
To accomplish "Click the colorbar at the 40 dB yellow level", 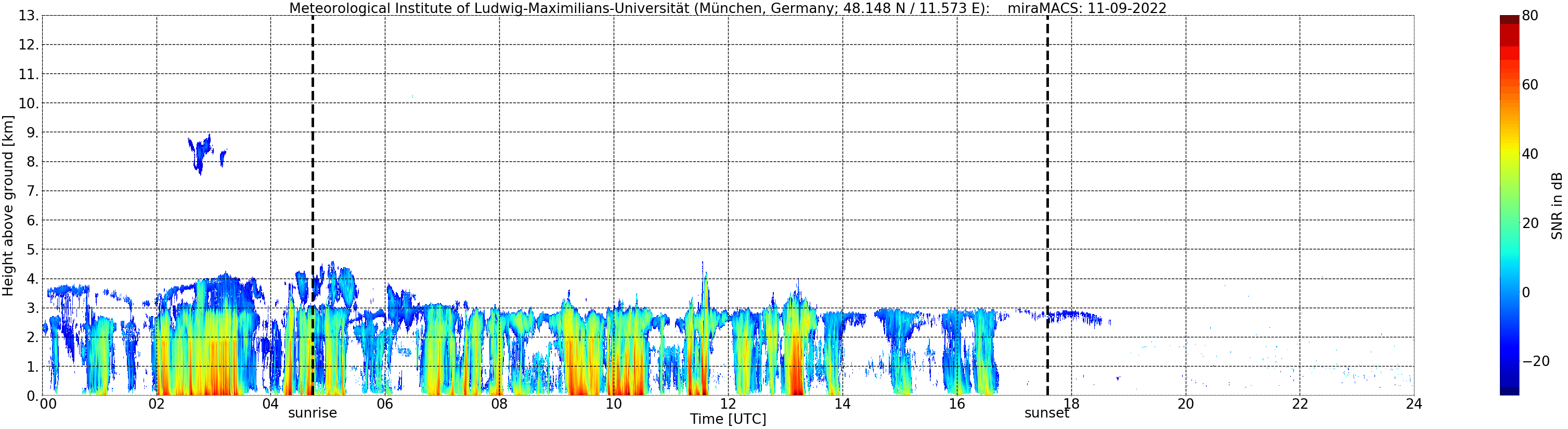I will click(1509, 154).
